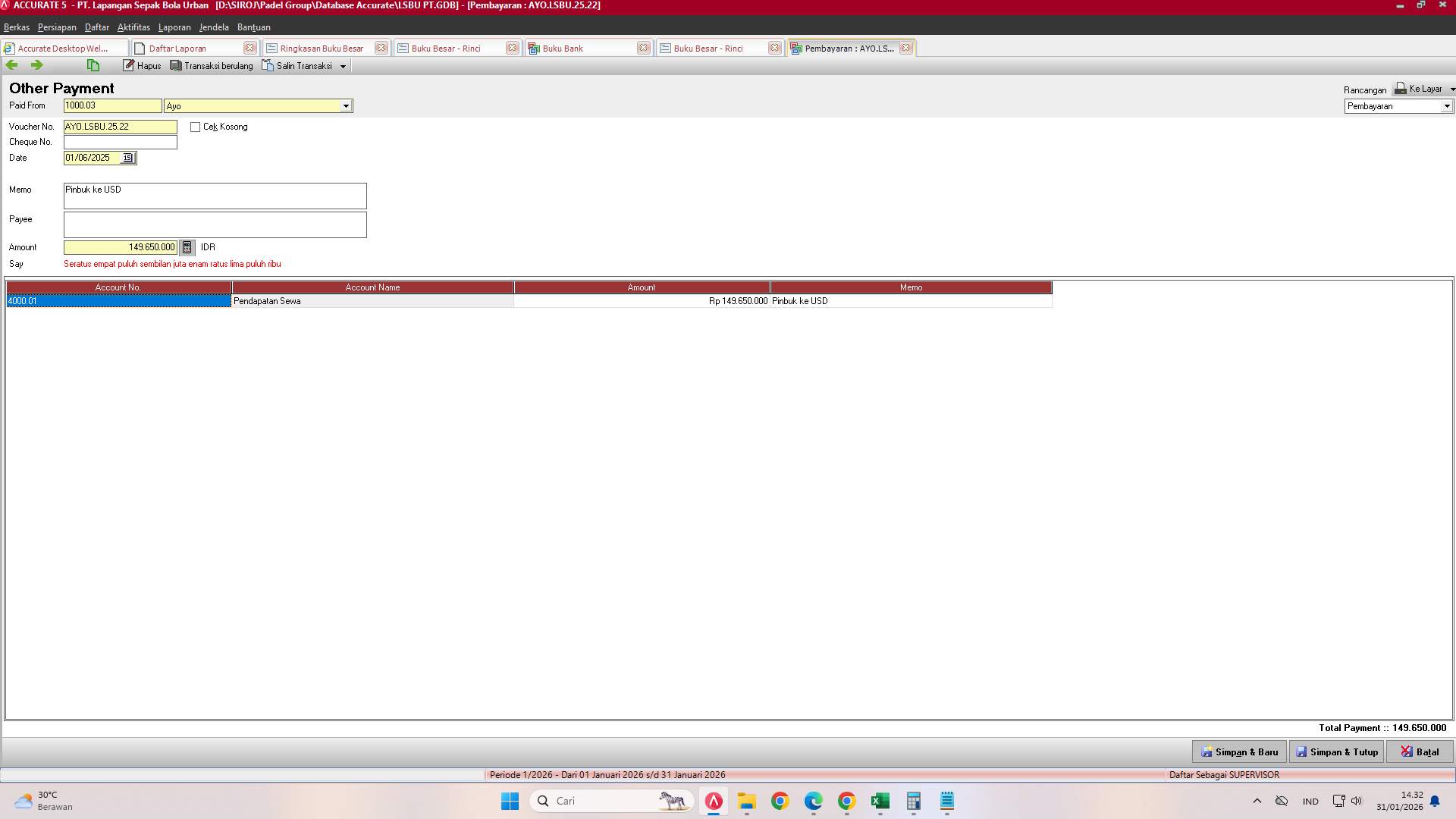Open Excel from the taskbar
The height and width of the screenshot is (819, 1456).
880,801
